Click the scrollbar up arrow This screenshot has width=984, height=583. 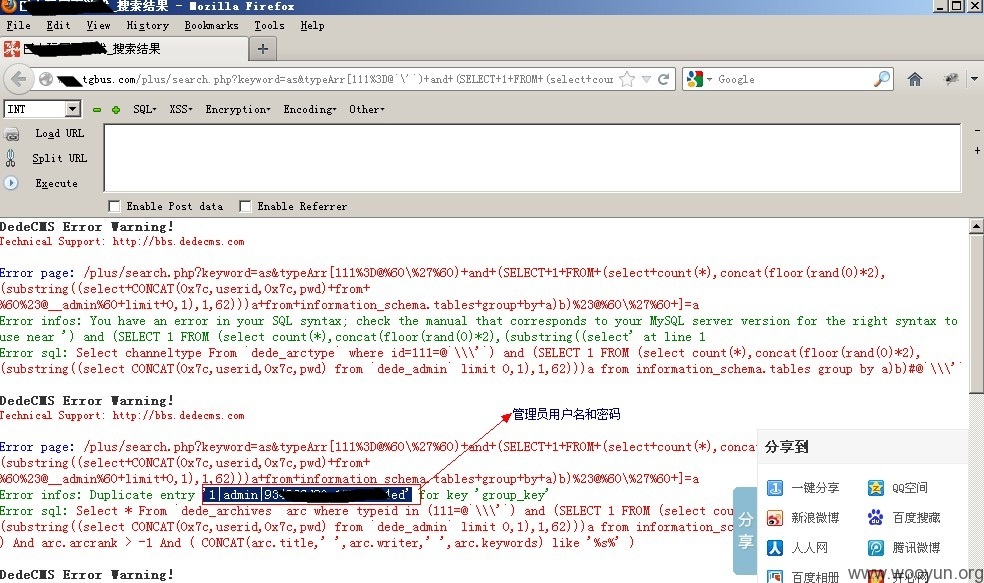[x=976, y=226]
